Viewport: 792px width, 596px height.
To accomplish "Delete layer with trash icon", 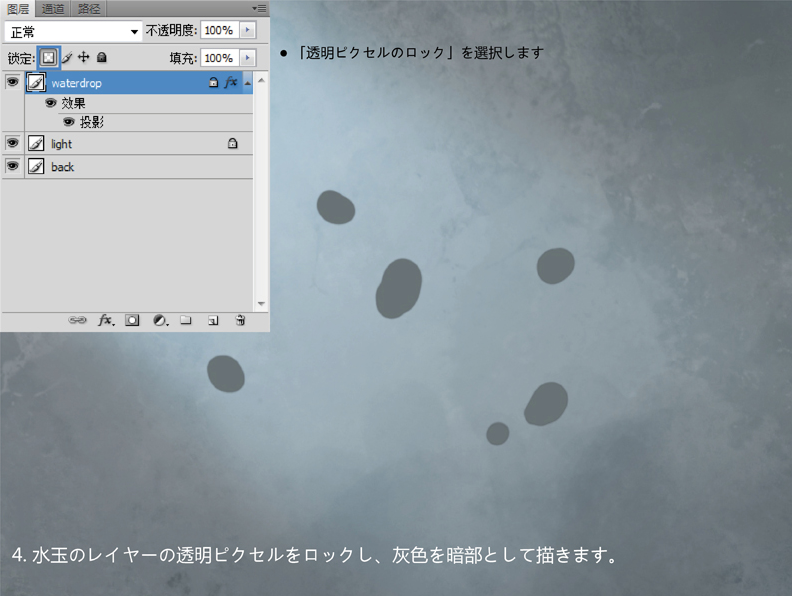I will tap(240, 320).
